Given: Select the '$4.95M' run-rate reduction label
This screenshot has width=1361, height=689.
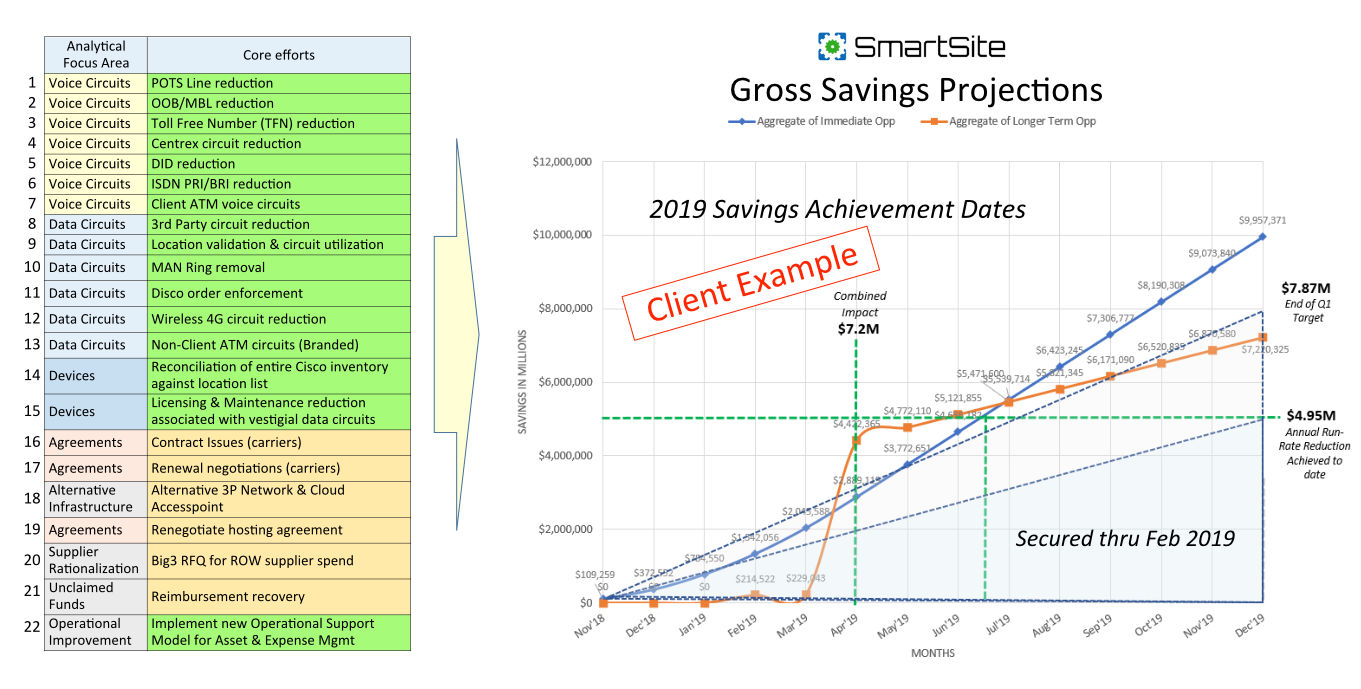Looking at the screenshot, I should (x=1312, y=416).
